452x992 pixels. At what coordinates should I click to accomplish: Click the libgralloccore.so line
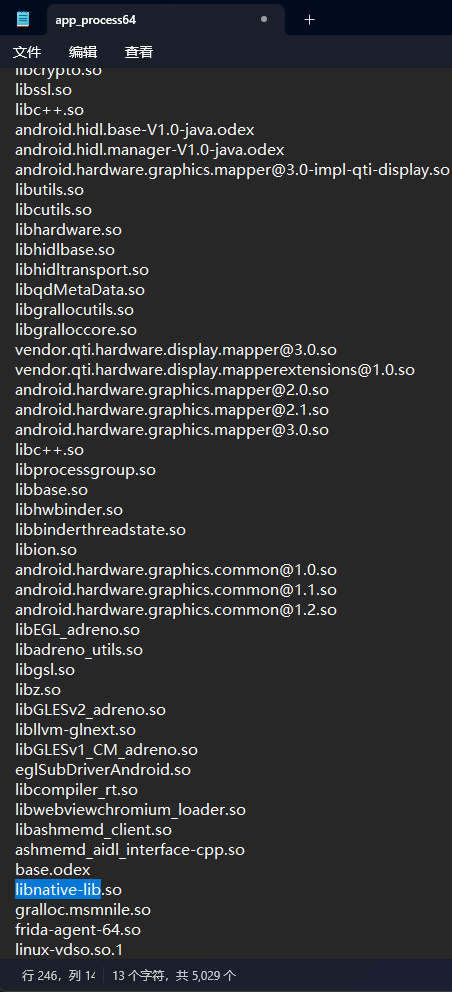click(x=76, y=330)
